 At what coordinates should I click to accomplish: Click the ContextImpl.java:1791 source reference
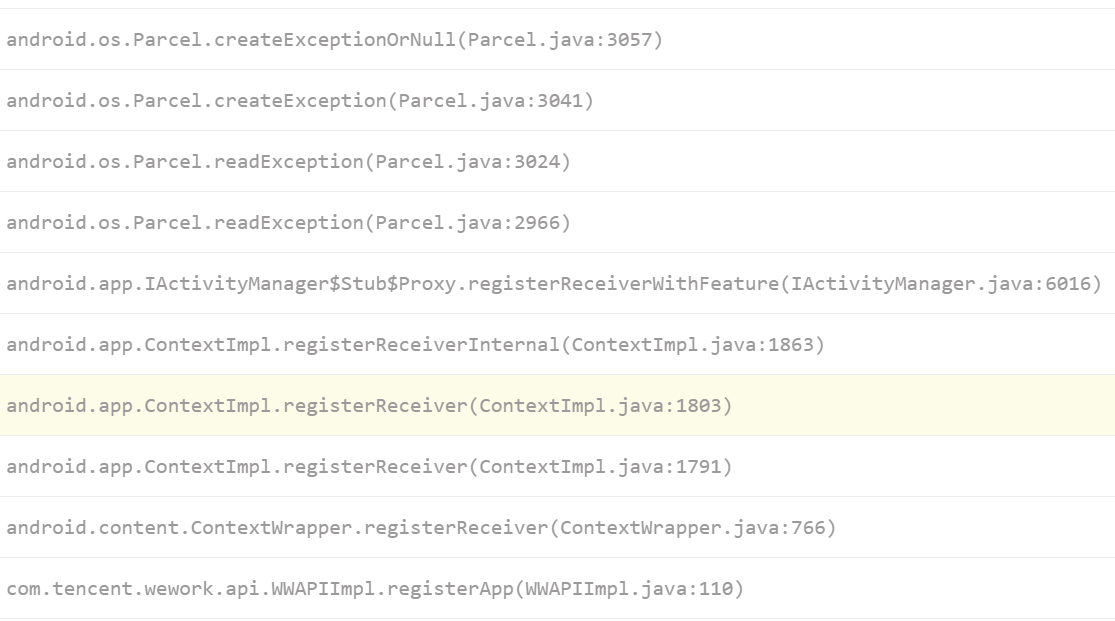click(x=601, y=467)
